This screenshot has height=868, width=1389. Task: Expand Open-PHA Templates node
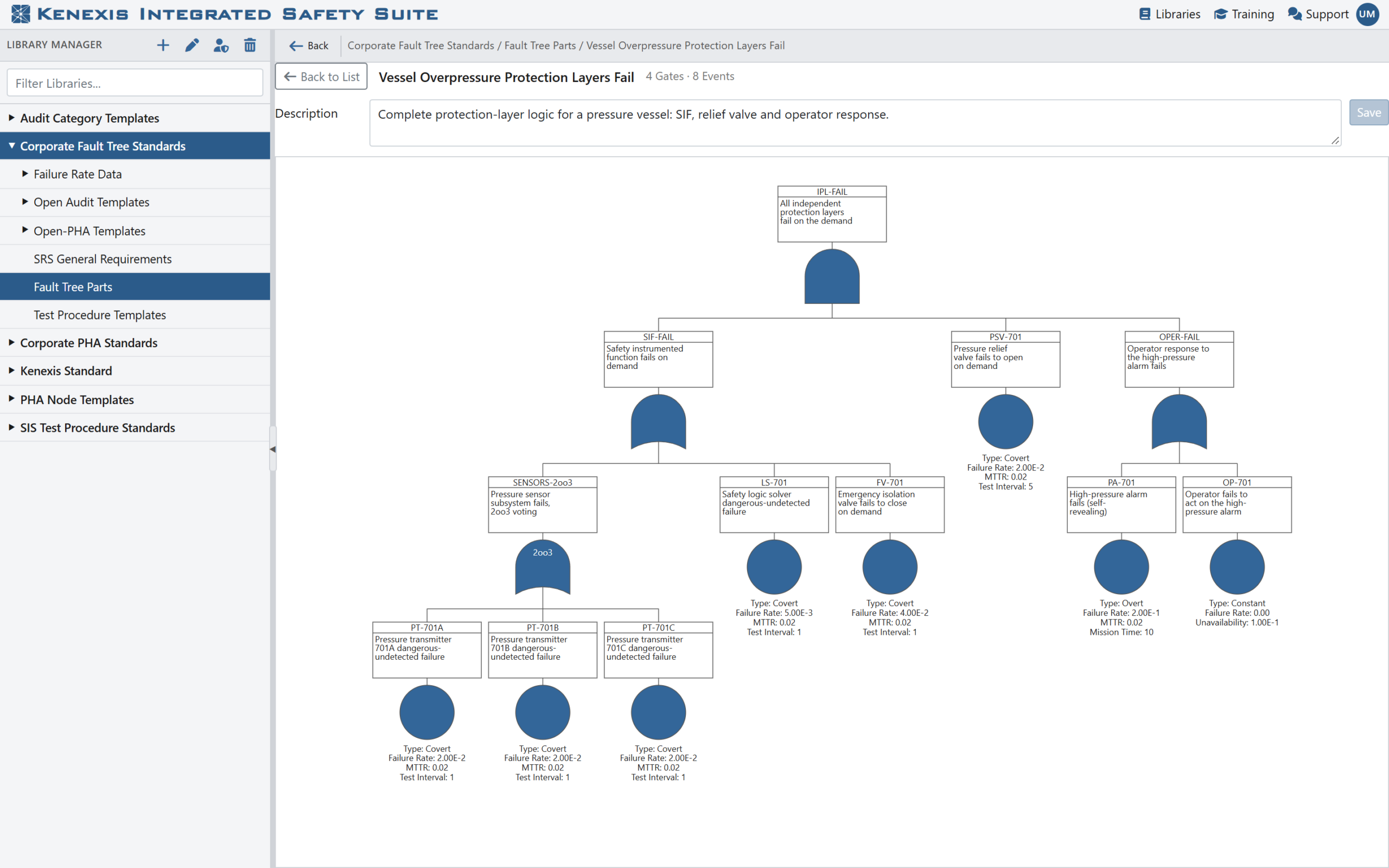pyautogui.click(x=24, y=230)
